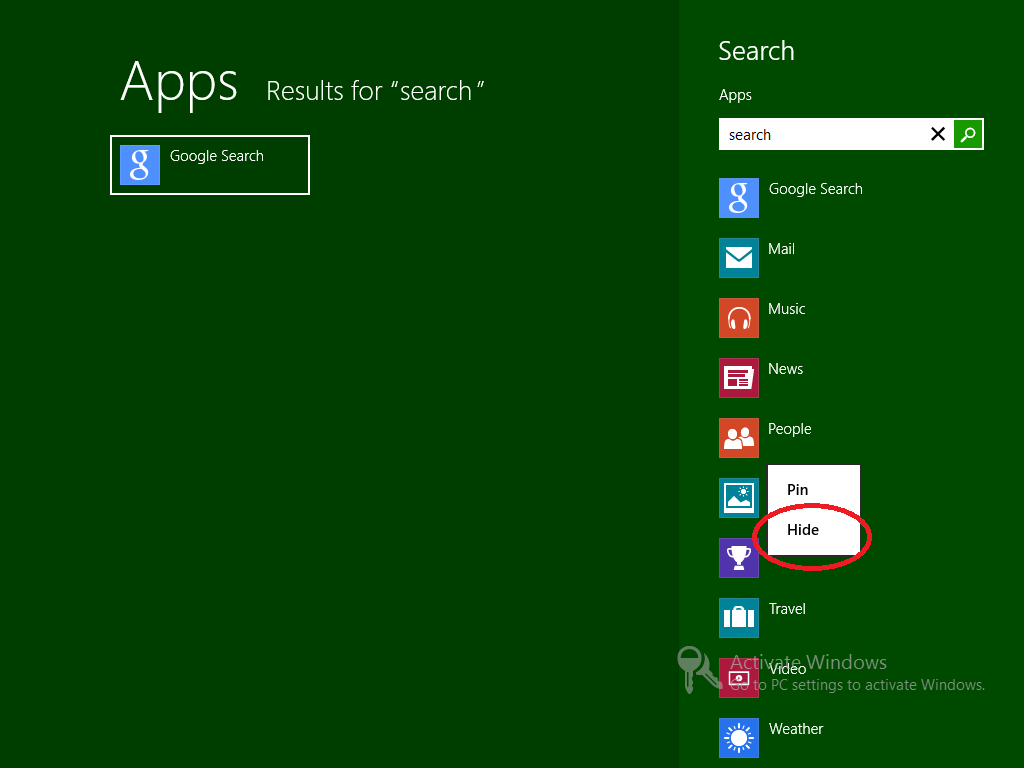Select the News app icon
The image size is (1024, 768).
point(738,378)
